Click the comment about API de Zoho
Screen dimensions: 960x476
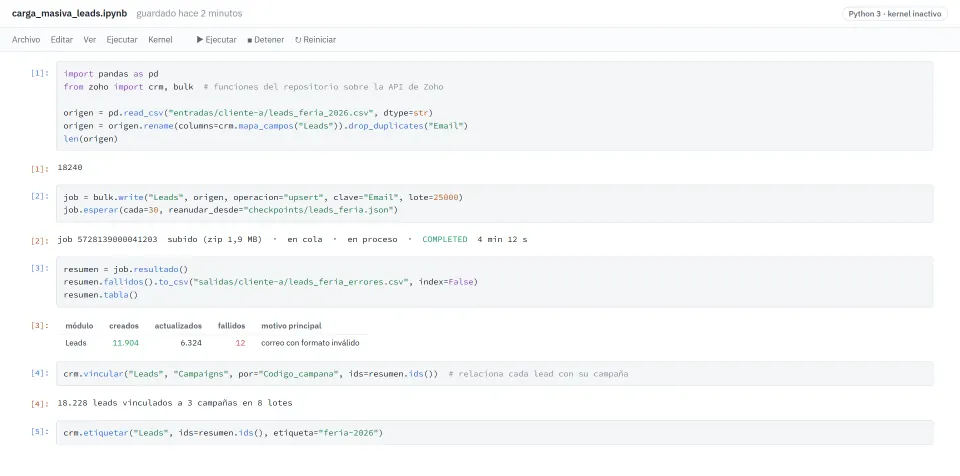(323, 87)
